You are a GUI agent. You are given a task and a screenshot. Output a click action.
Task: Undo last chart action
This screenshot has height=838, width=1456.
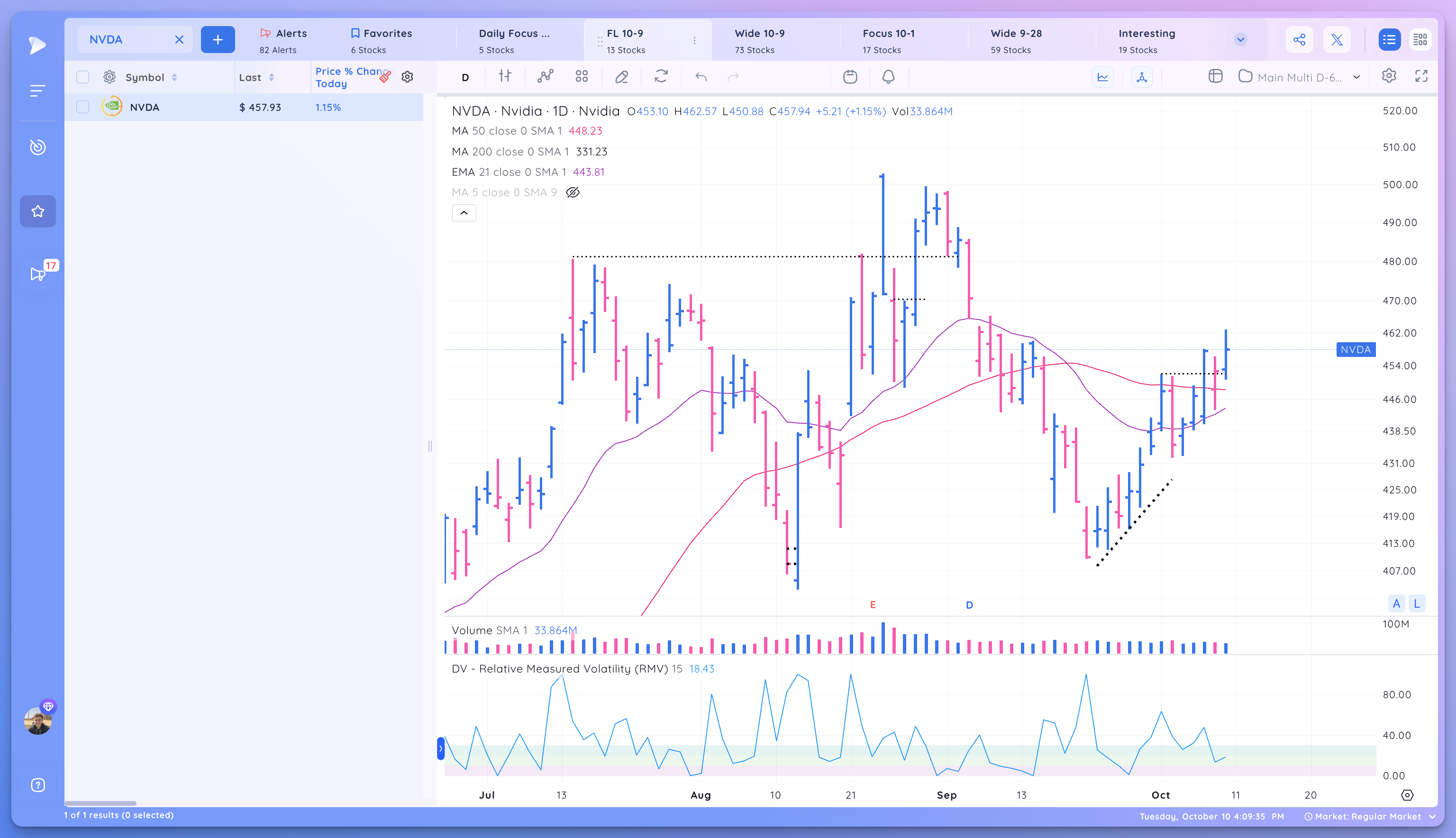tap(701, 77)
